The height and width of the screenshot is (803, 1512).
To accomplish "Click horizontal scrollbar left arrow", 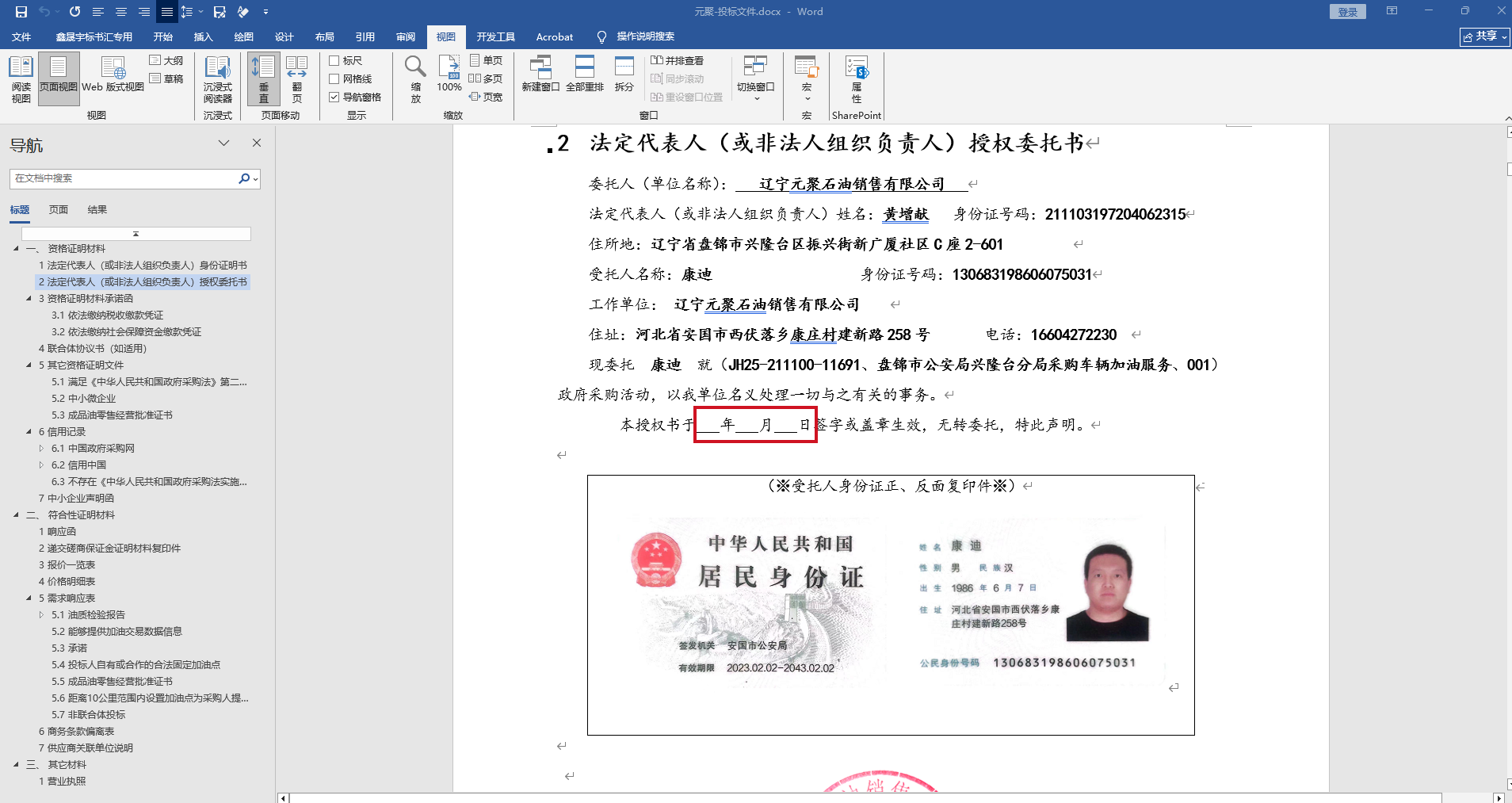I will pyautogui.click(x=283, y=797).
